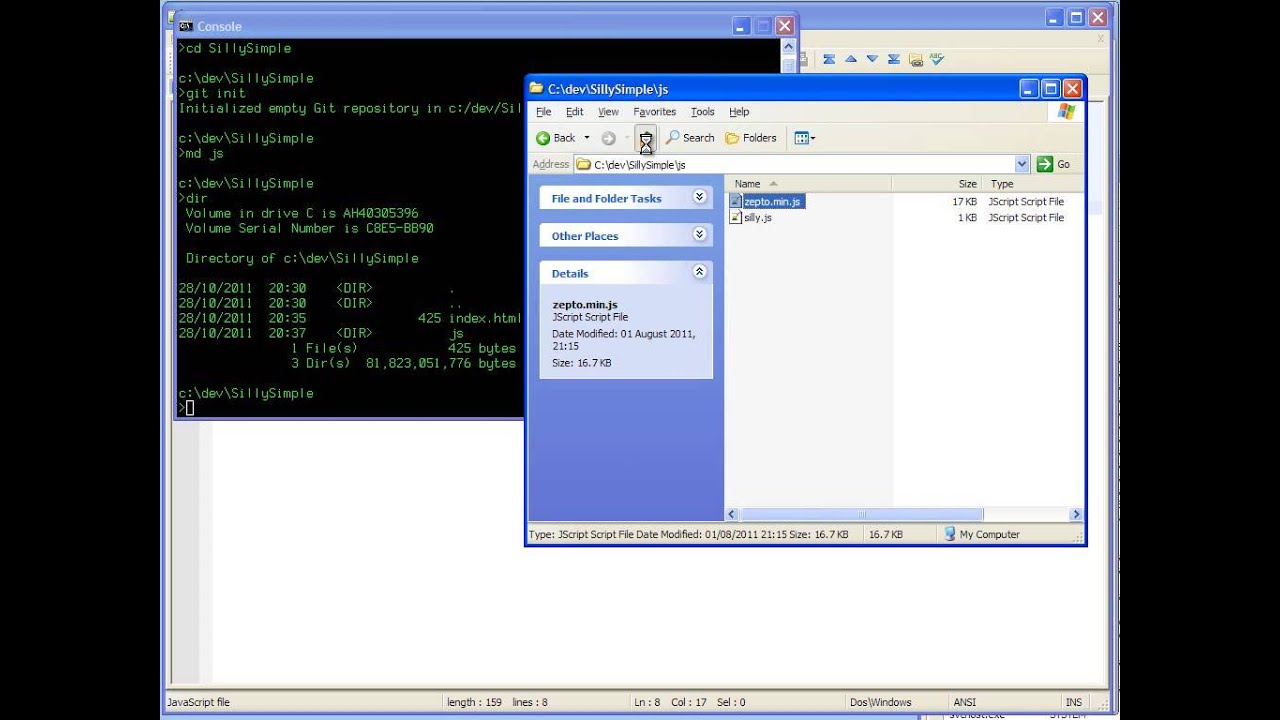
Task: Click the file list scroll-right arrow
Action: 1076,514
